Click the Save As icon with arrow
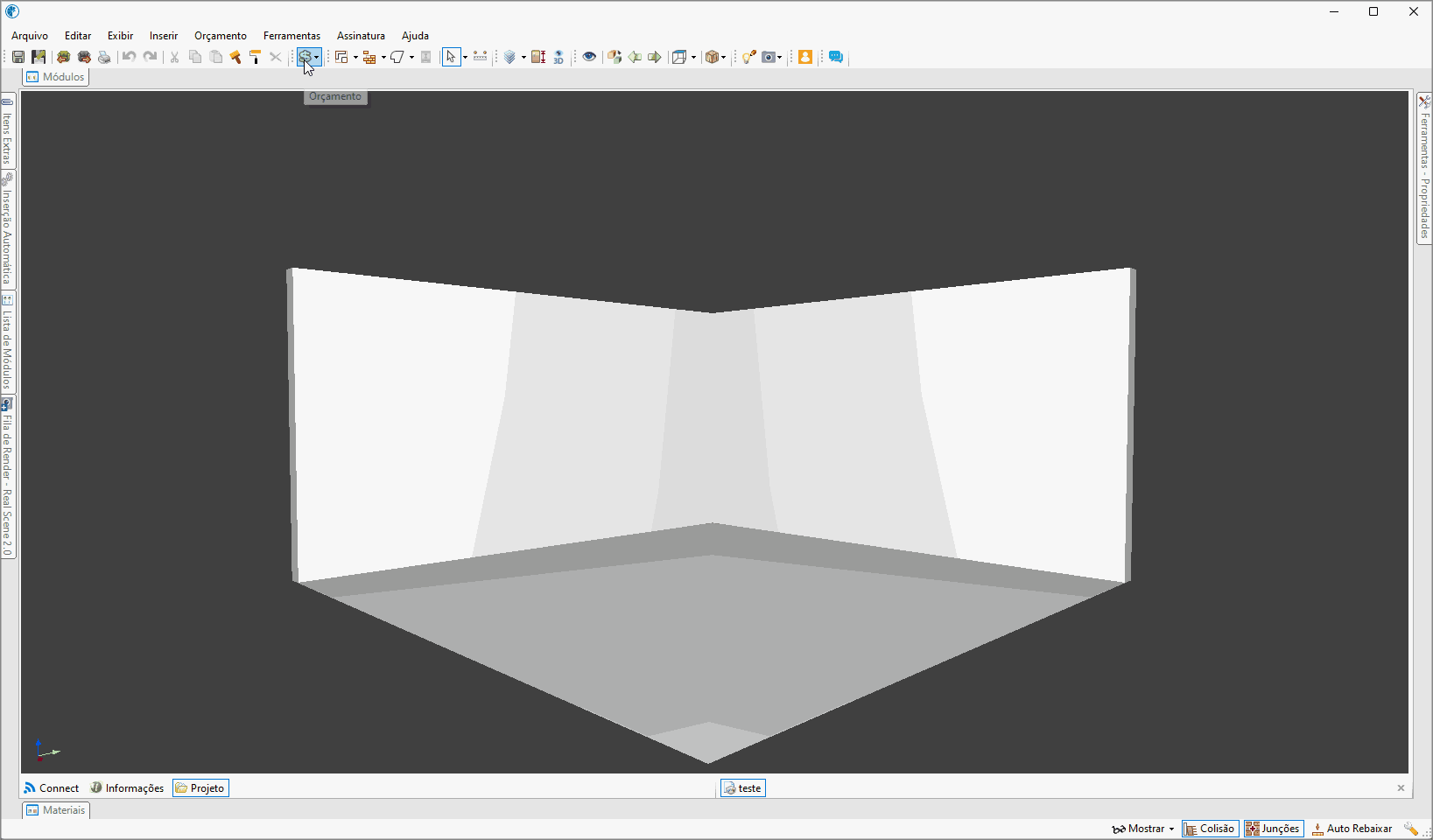 pyautogui.click(x=39, y=57)
